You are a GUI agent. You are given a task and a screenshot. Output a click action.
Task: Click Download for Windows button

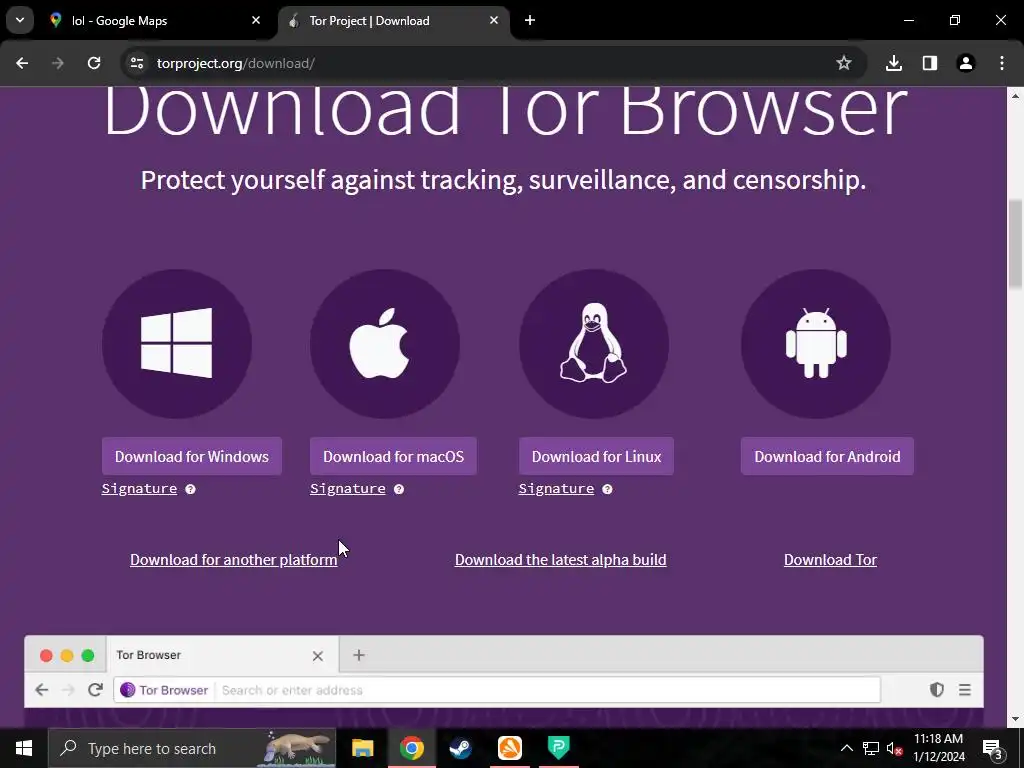(192, 456)
